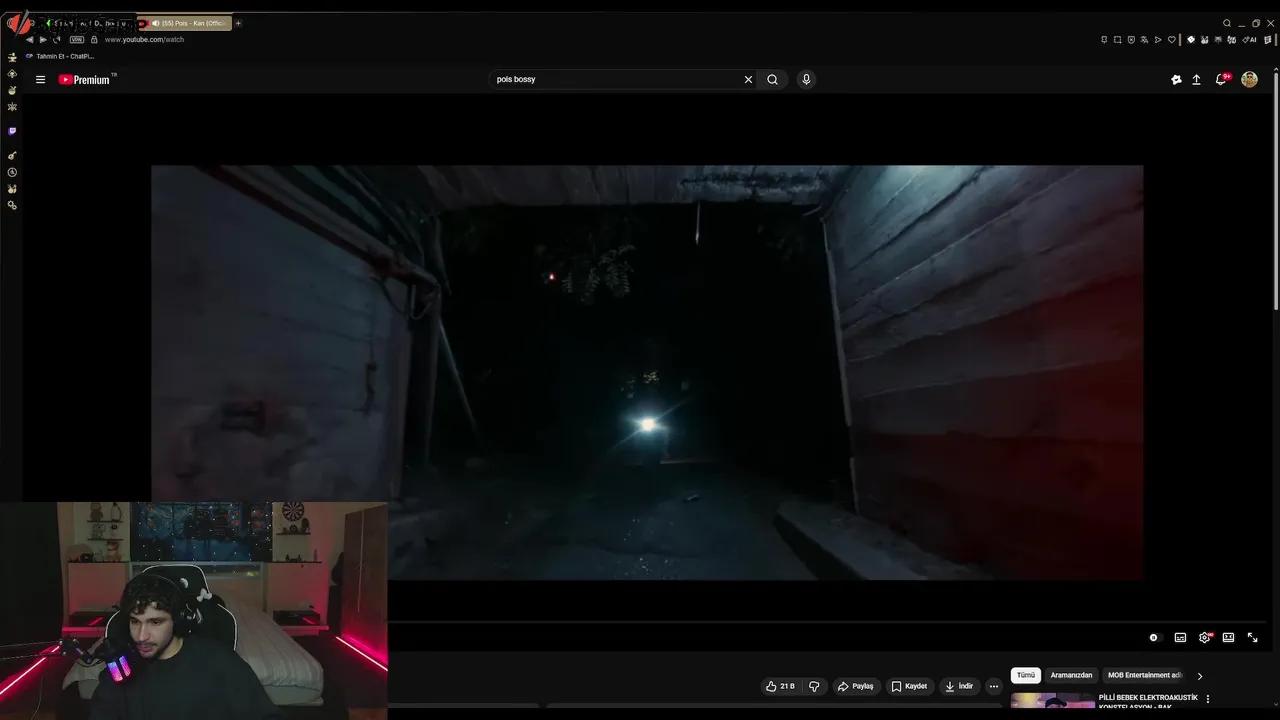Screen dimensions: 1280x720
Task: Download video with İndir button
Action: 958,686
